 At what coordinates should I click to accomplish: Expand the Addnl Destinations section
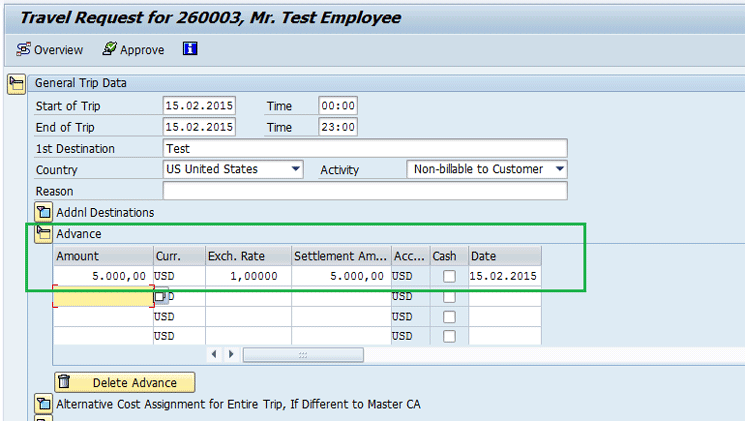pos(43,212)
